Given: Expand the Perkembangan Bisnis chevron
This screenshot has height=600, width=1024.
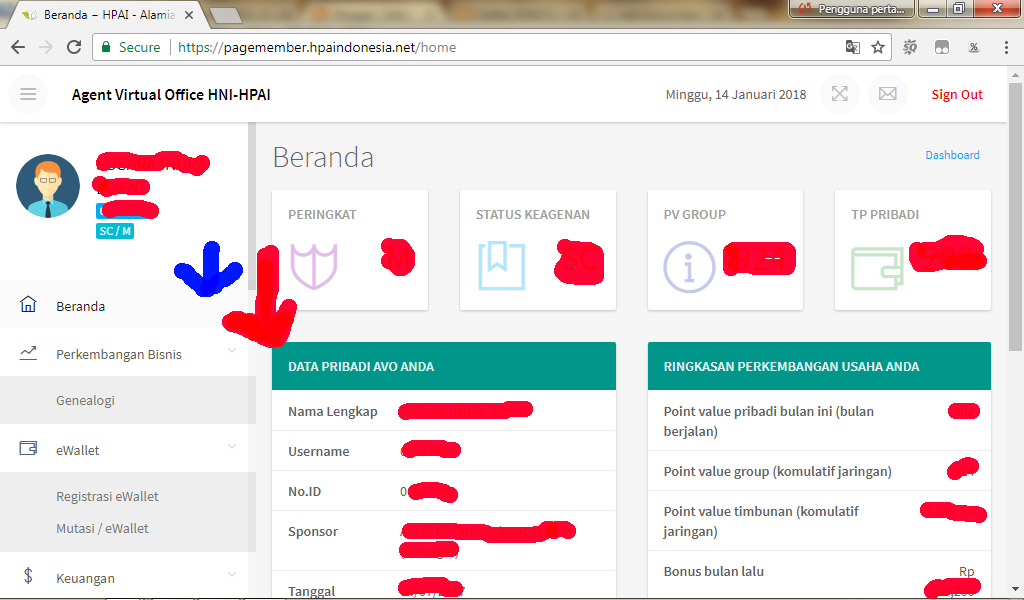Looking at the screenshot, I should tap(232, 351).
